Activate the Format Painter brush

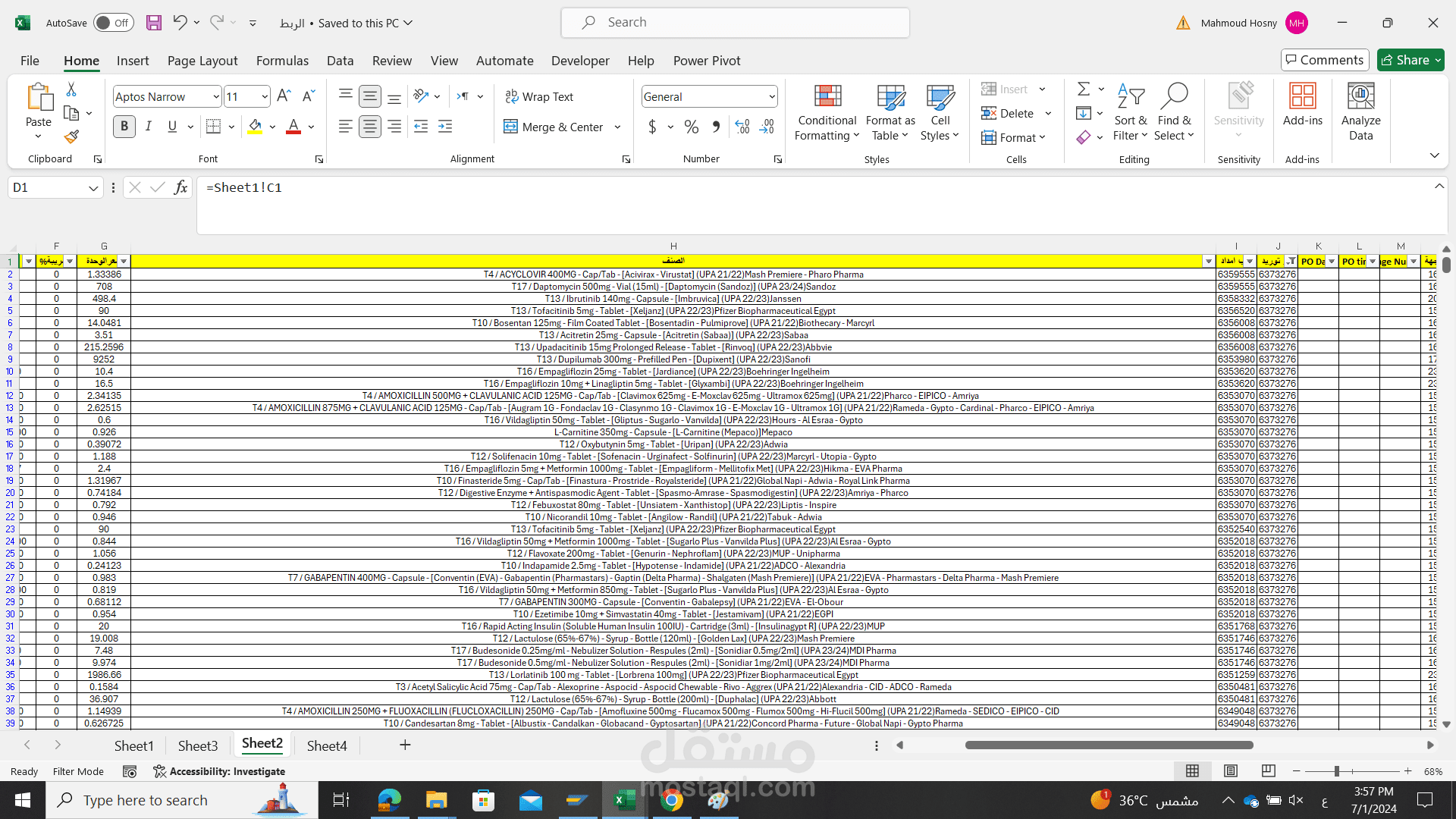[71, 137]
